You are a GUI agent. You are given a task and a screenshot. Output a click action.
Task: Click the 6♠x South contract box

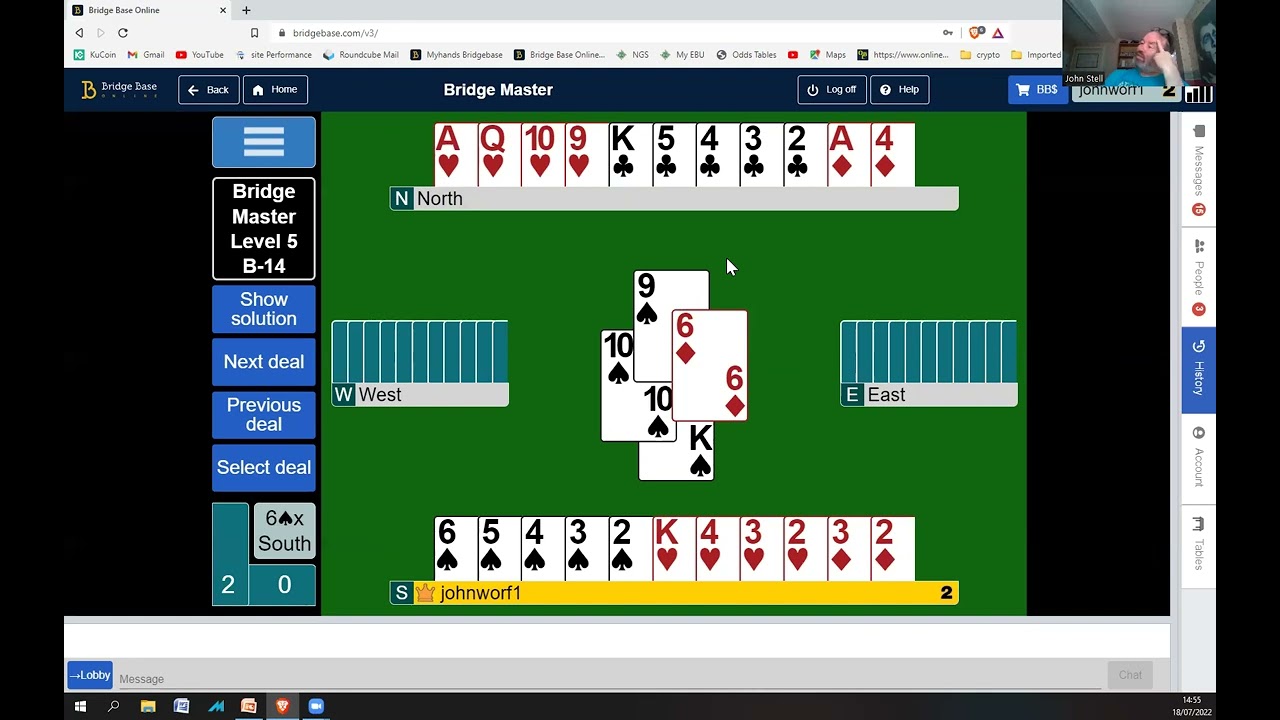click(x=284, y=531)
